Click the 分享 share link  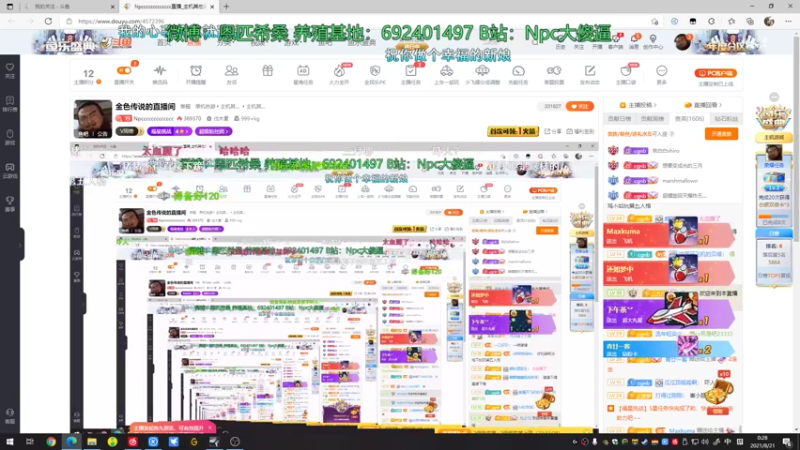point(552,131)
